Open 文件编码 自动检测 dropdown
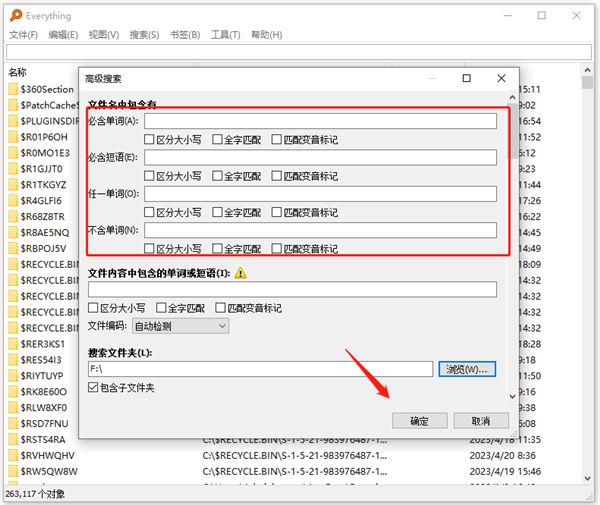 [181, 326]
